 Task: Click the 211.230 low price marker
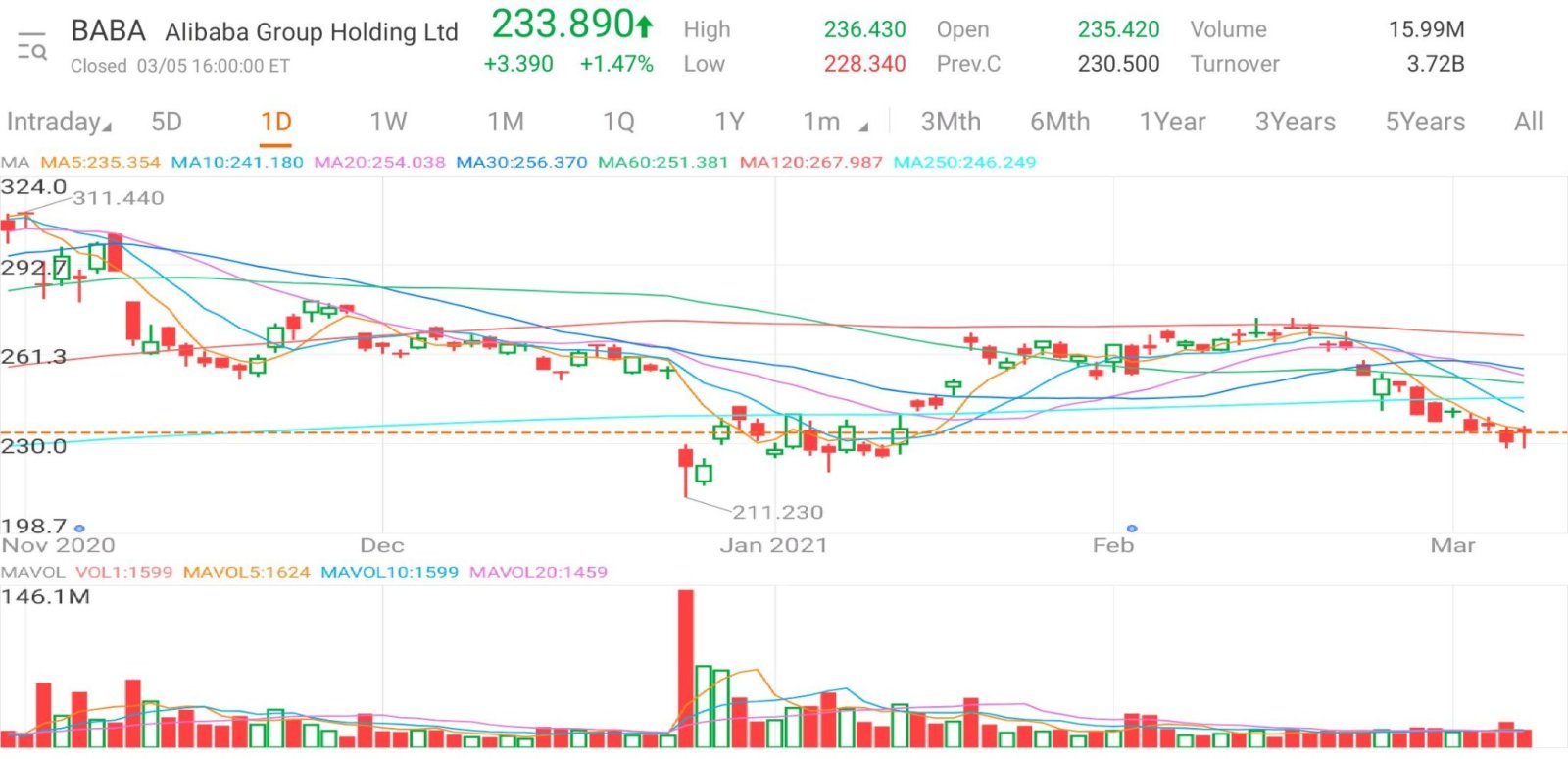tap(778, 512)
